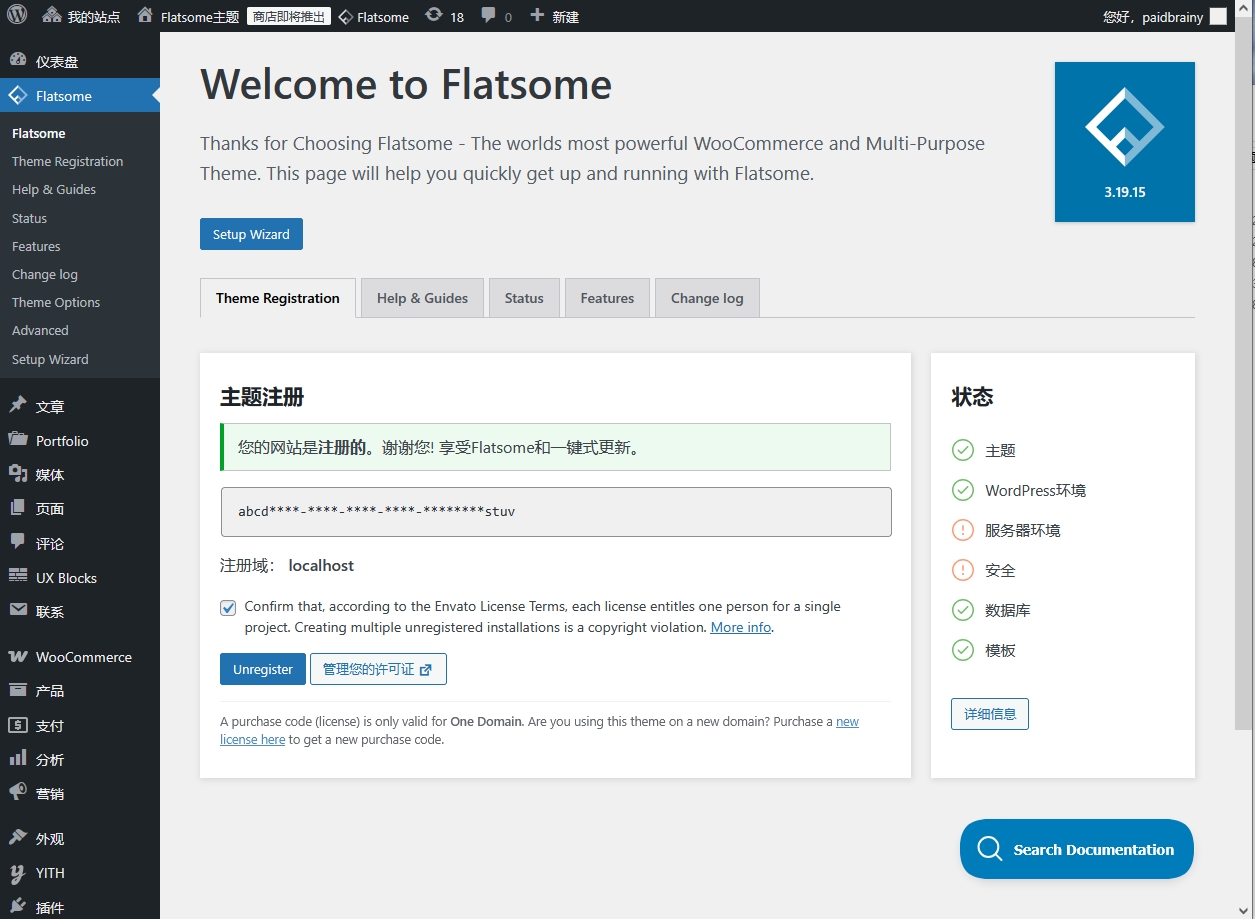
Task: Open the 媒体 media icon in sidebar
Action: [18, 474]
